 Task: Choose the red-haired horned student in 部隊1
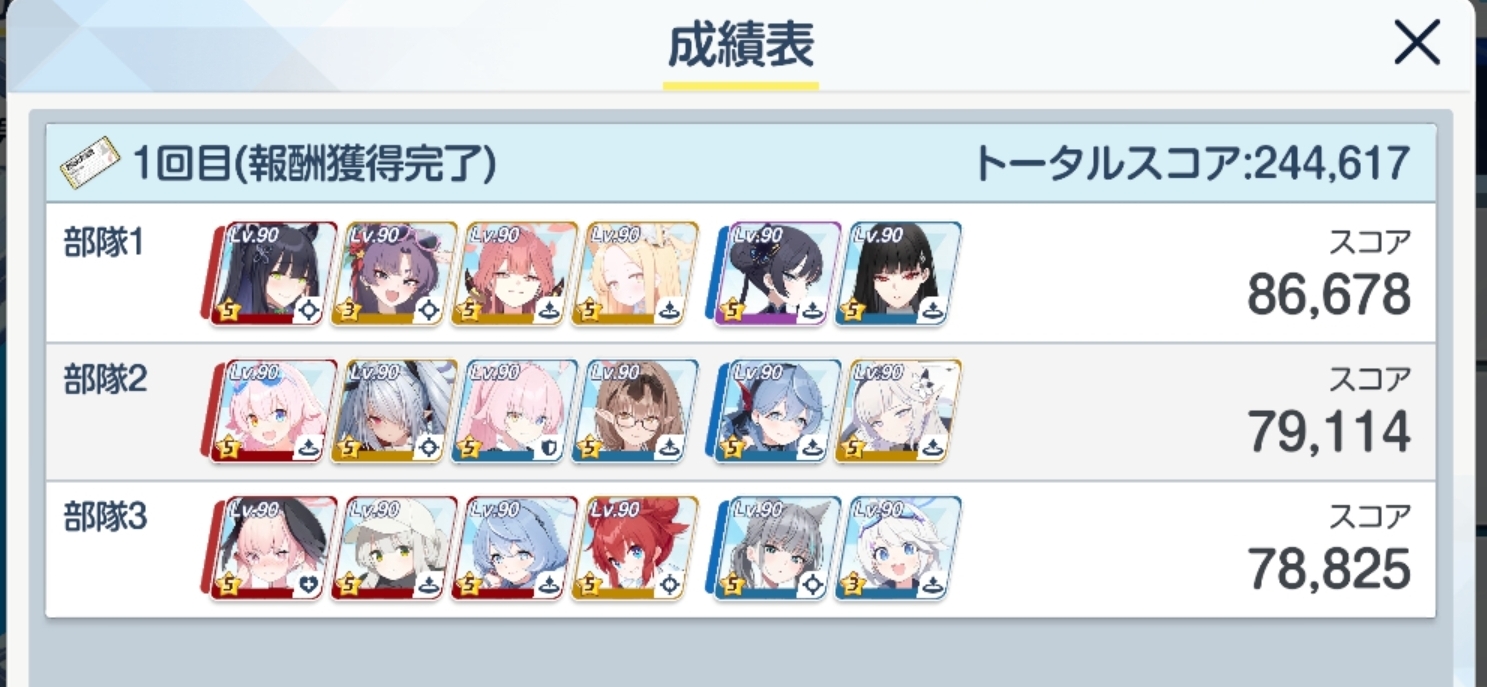point(514,274)
